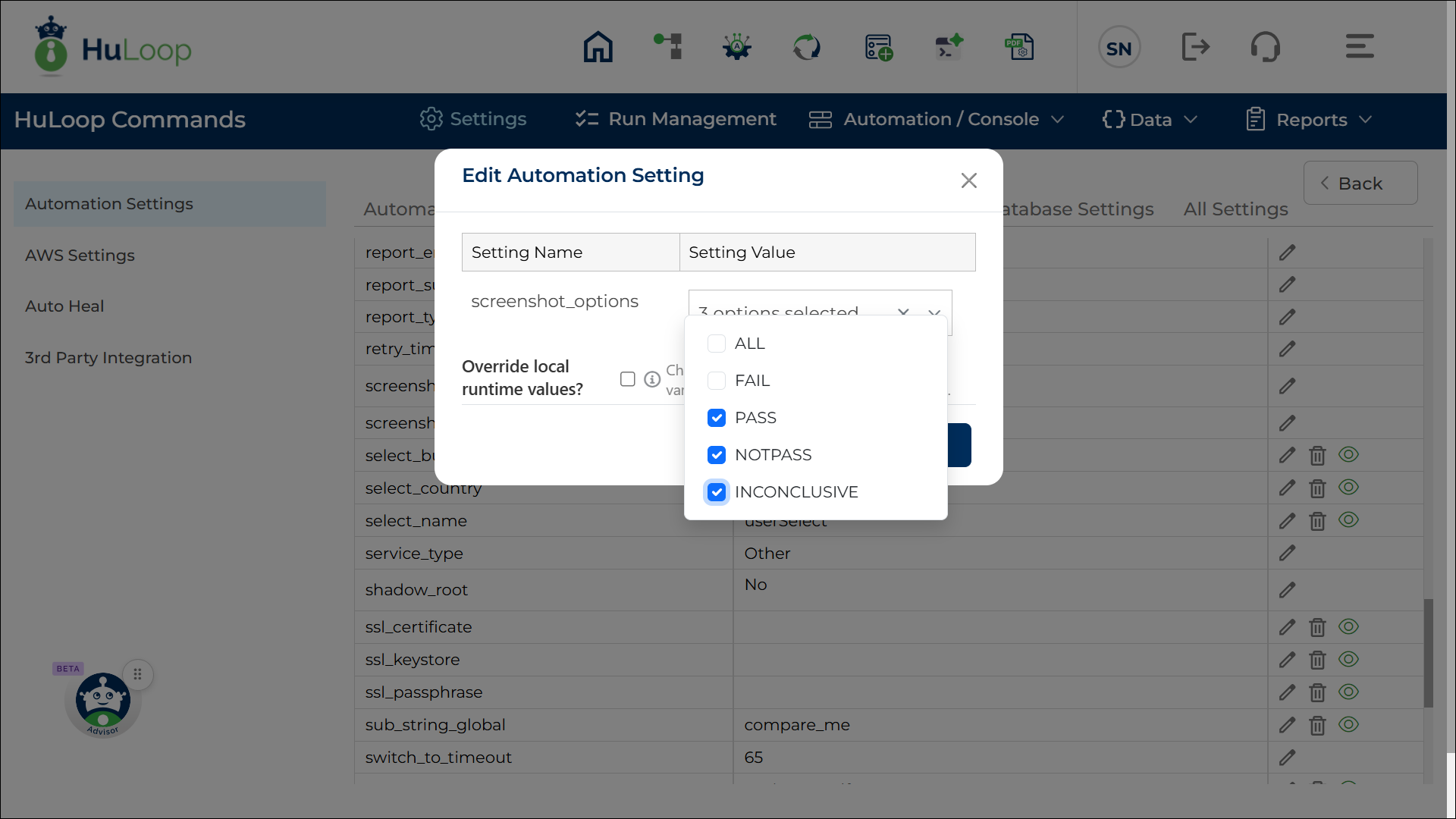Uncheck the INCONCLUSIVE option
Viewport: 1456px width, 819px height.
[x=717, y=492]
